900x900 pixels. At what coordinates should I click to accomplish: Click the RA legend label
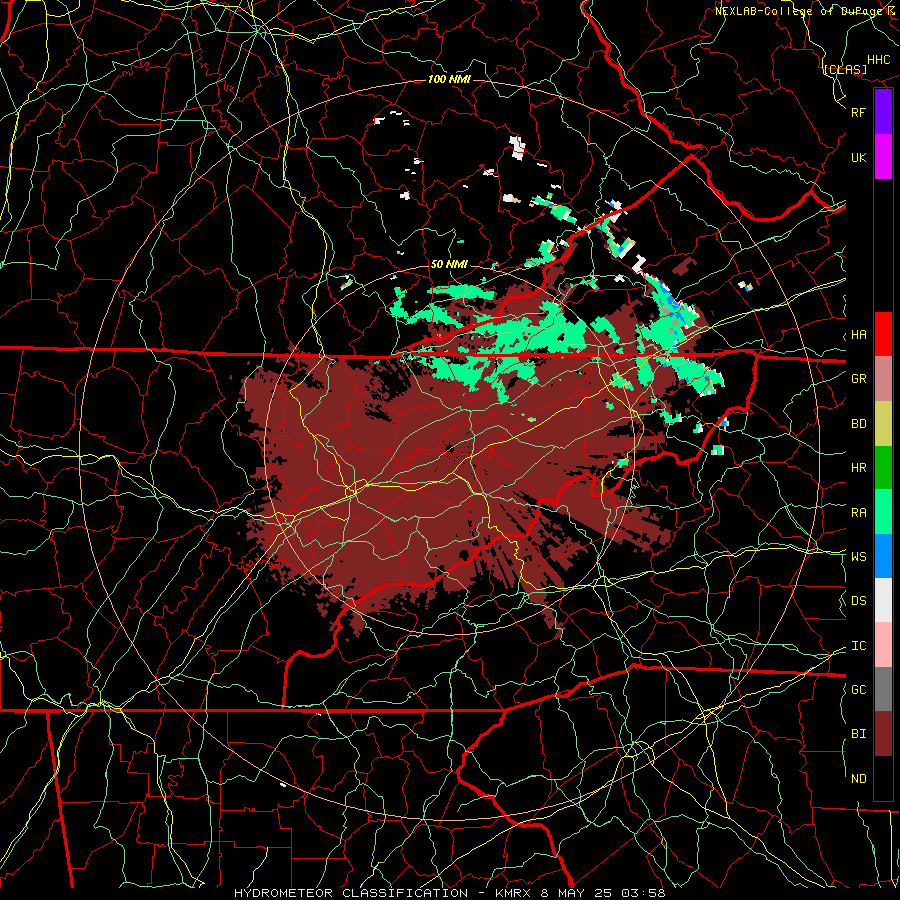[859, 513]
